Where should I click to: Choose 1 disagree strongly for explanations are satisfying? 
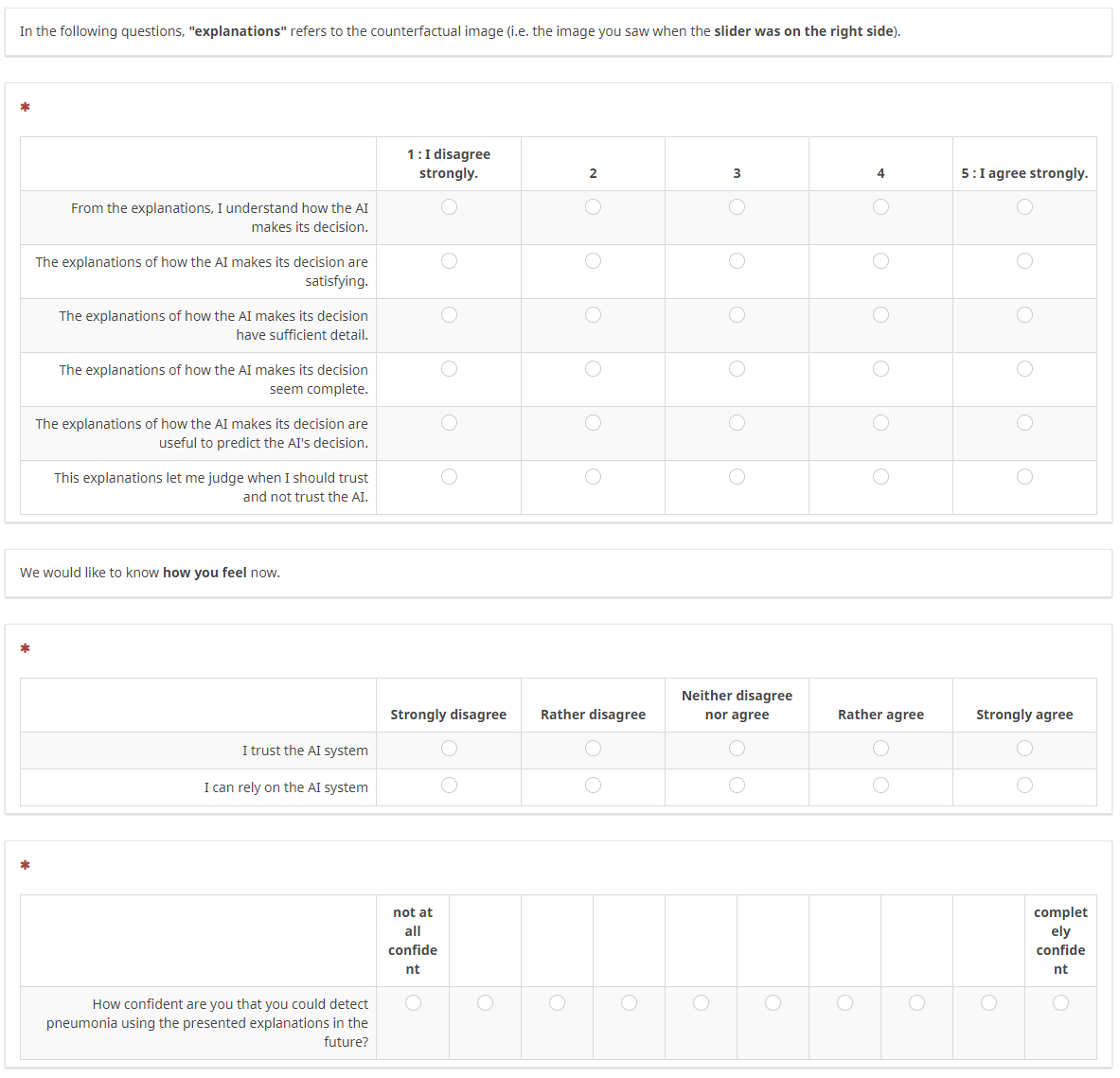coord(449,260)
